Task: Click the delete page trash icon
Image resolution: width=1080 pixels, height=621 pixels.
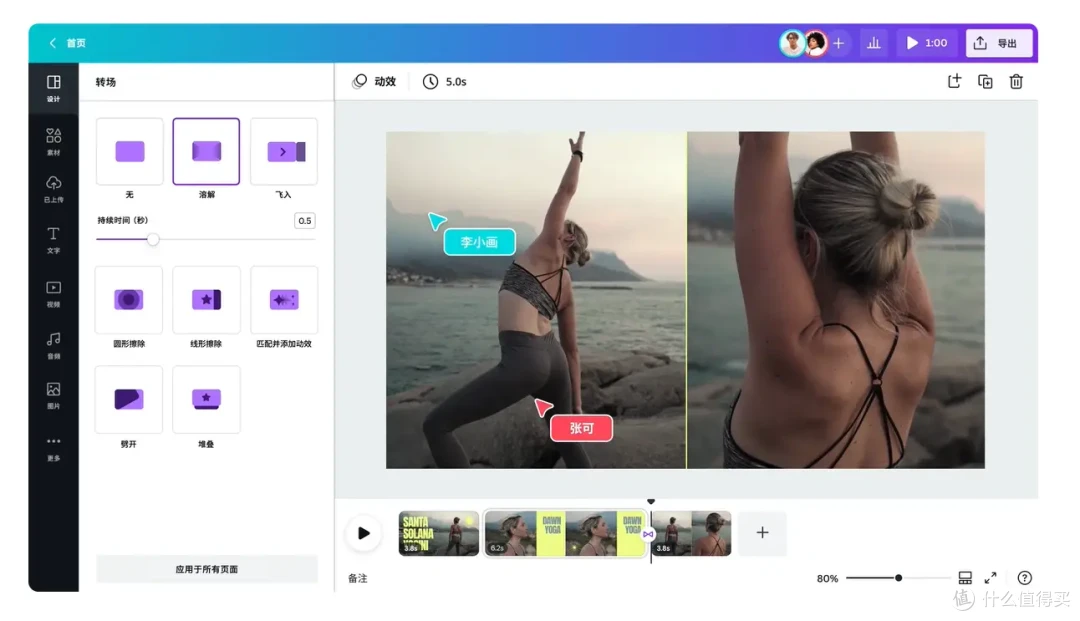Action: [x=1016, y=82]
